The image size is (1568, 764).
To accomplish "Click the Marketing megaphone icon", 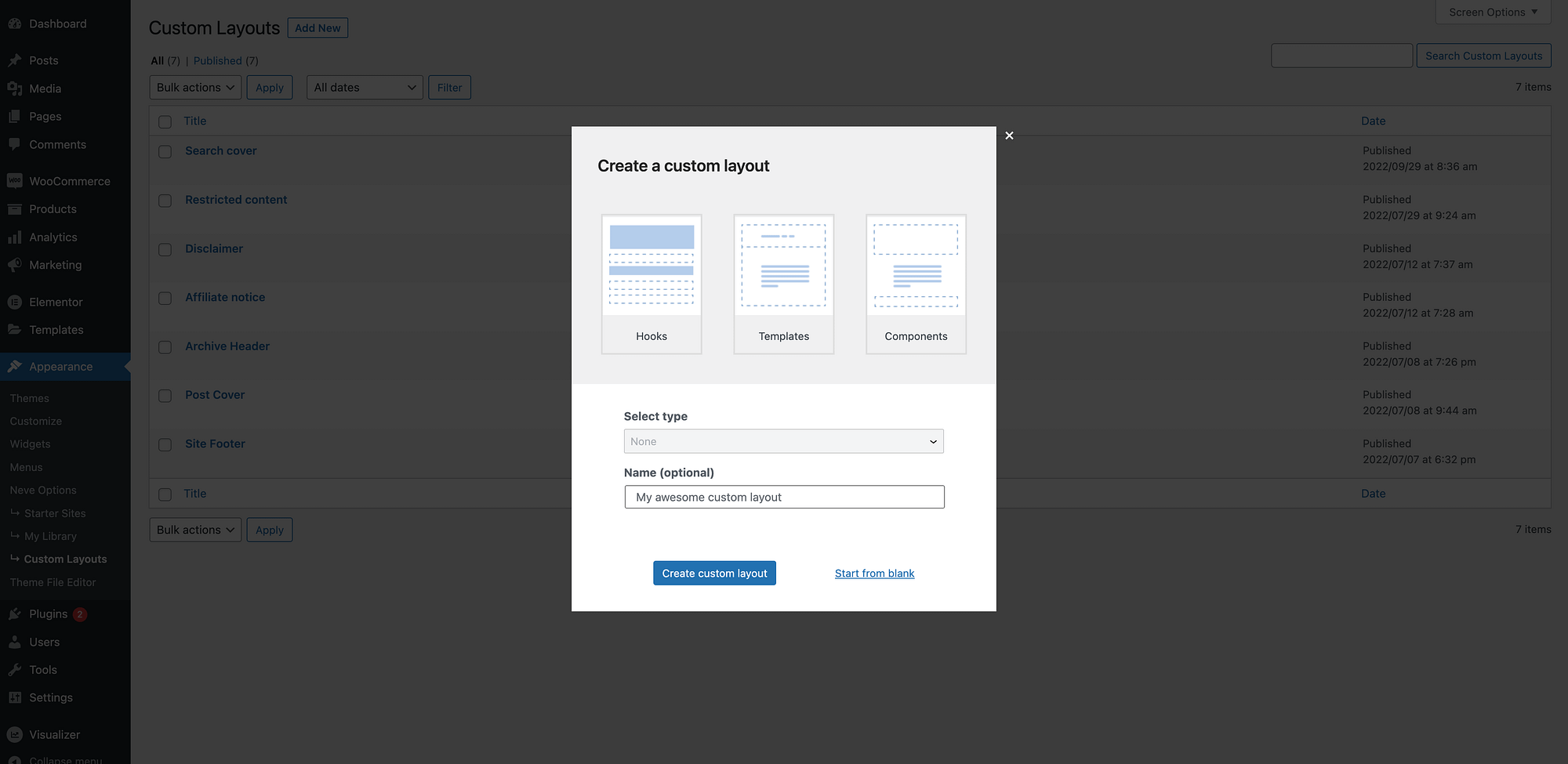I will click(x=14, y=265).
